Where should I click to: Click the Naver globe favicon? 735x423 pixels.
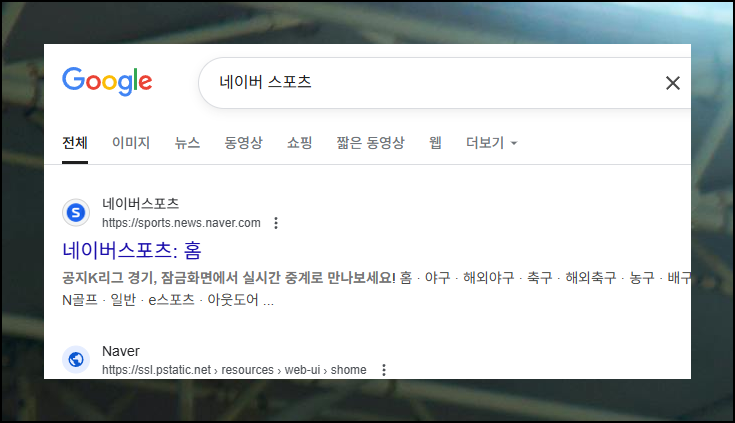(76, 360)
